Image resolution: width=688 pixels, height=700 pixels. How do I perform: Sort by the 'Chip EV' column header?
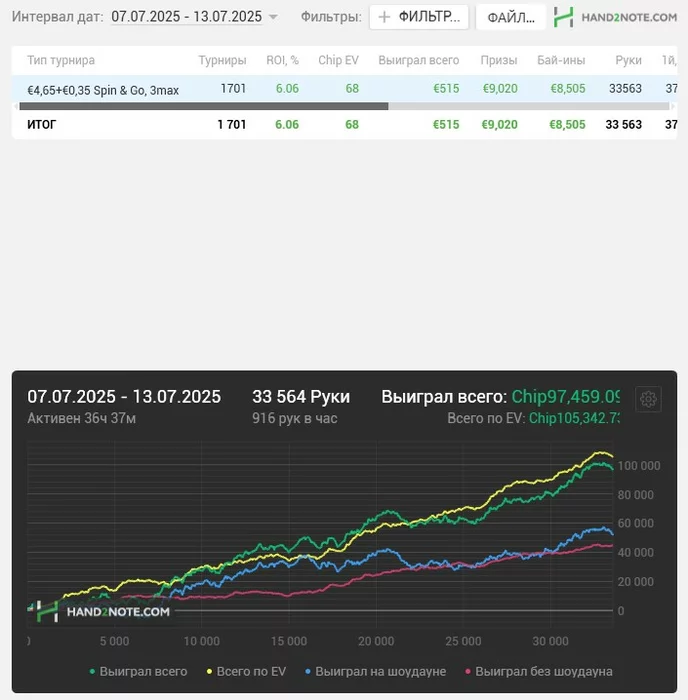pos(338,60)
